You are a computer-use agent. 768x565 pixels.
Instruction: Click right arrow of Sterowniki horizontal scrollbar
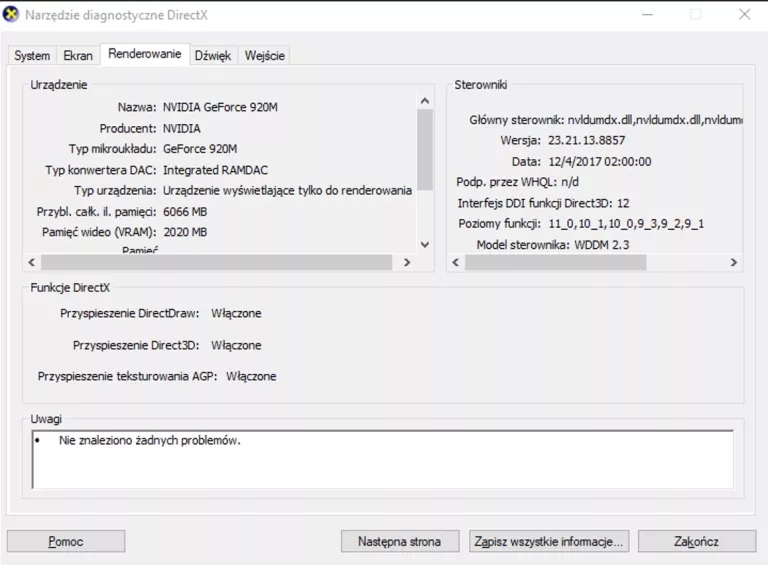[733, 262]
